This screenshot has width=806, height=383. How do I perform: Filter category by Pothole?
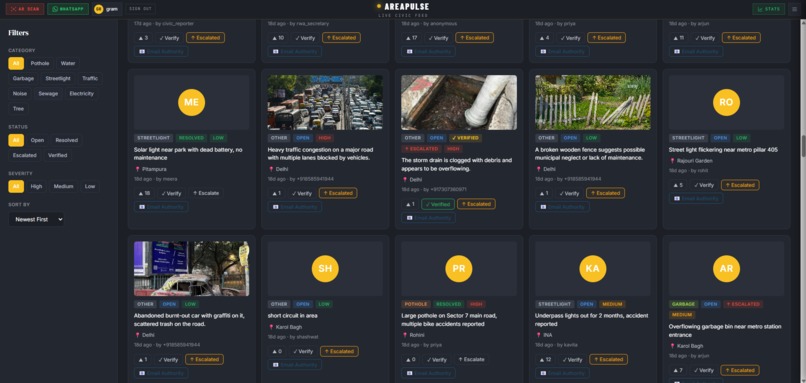tap(40, 63)
